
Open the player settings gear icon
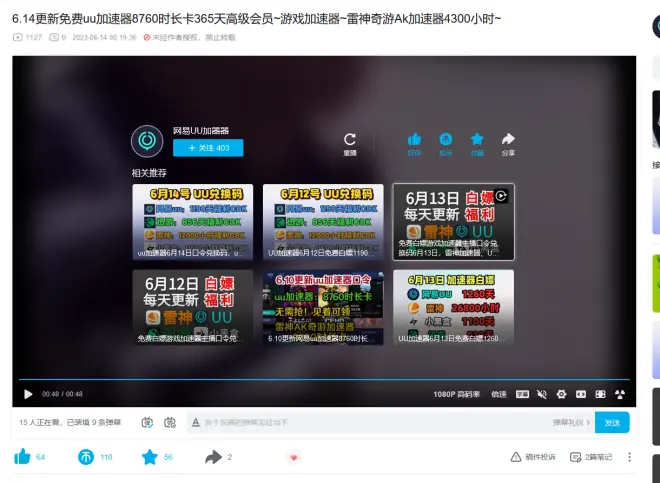click(561, 394)
